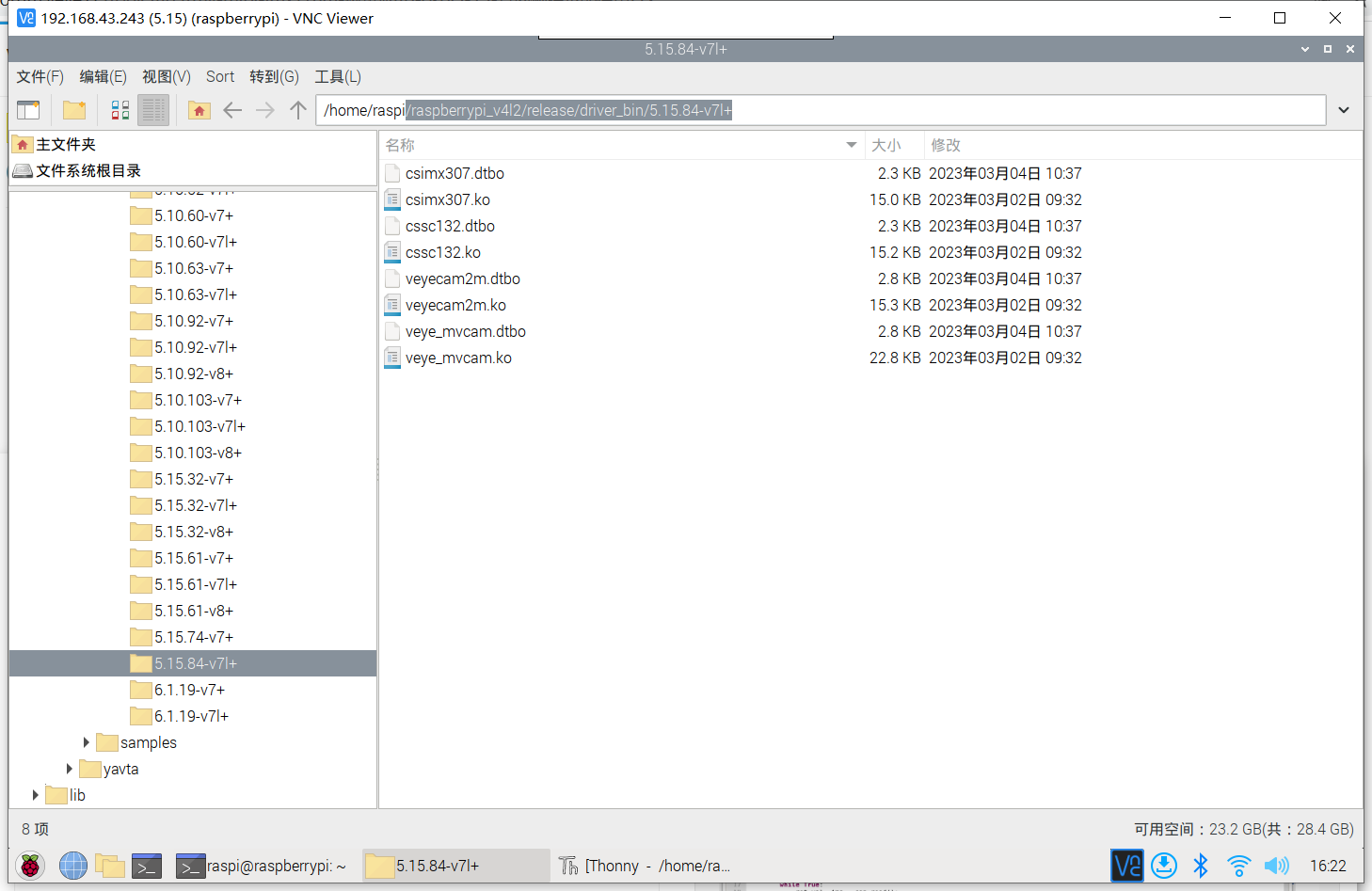Navigate back with the left arrow
1372x891 pixels.
(x=232, y=110)
